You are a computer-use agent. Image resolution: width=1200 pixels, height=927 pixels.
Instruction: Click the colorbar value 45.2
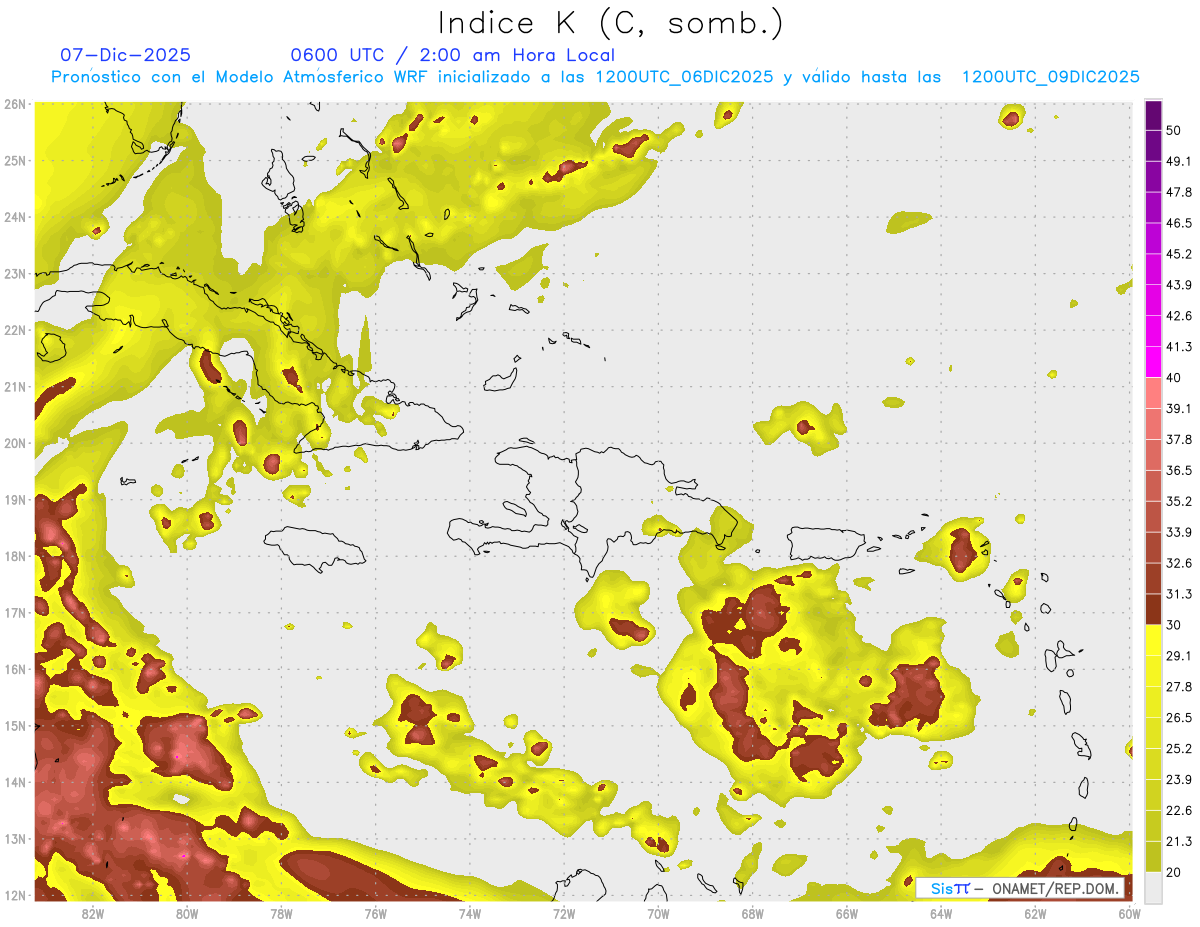(x=1179, y=254)
